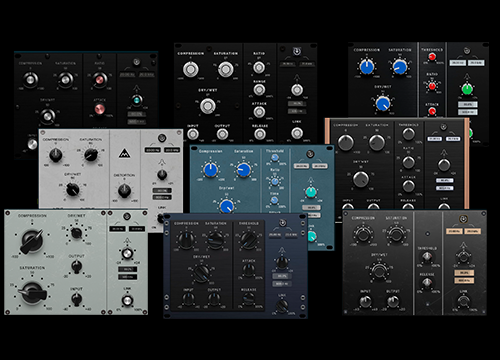
Task: Click left frequency button on teal panel
Action: tap(301, 166)
